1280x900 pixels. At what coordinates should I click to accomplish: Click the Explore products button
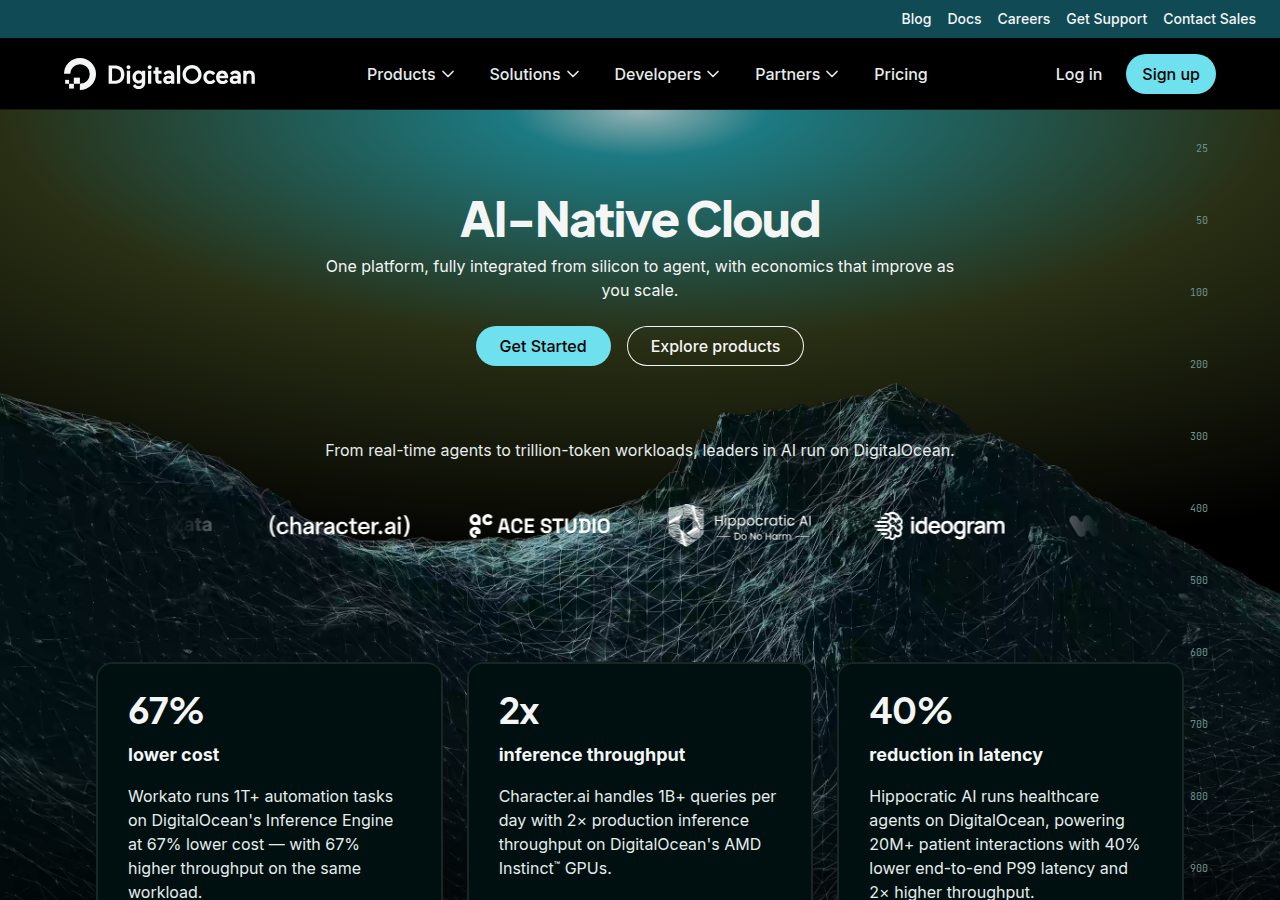pyautogui.click(x=715, y=346)
